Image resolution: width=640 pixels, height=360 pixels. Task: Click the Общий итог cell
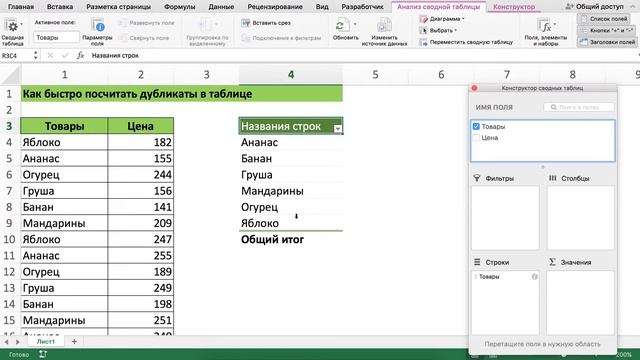(x=291, y=240)
